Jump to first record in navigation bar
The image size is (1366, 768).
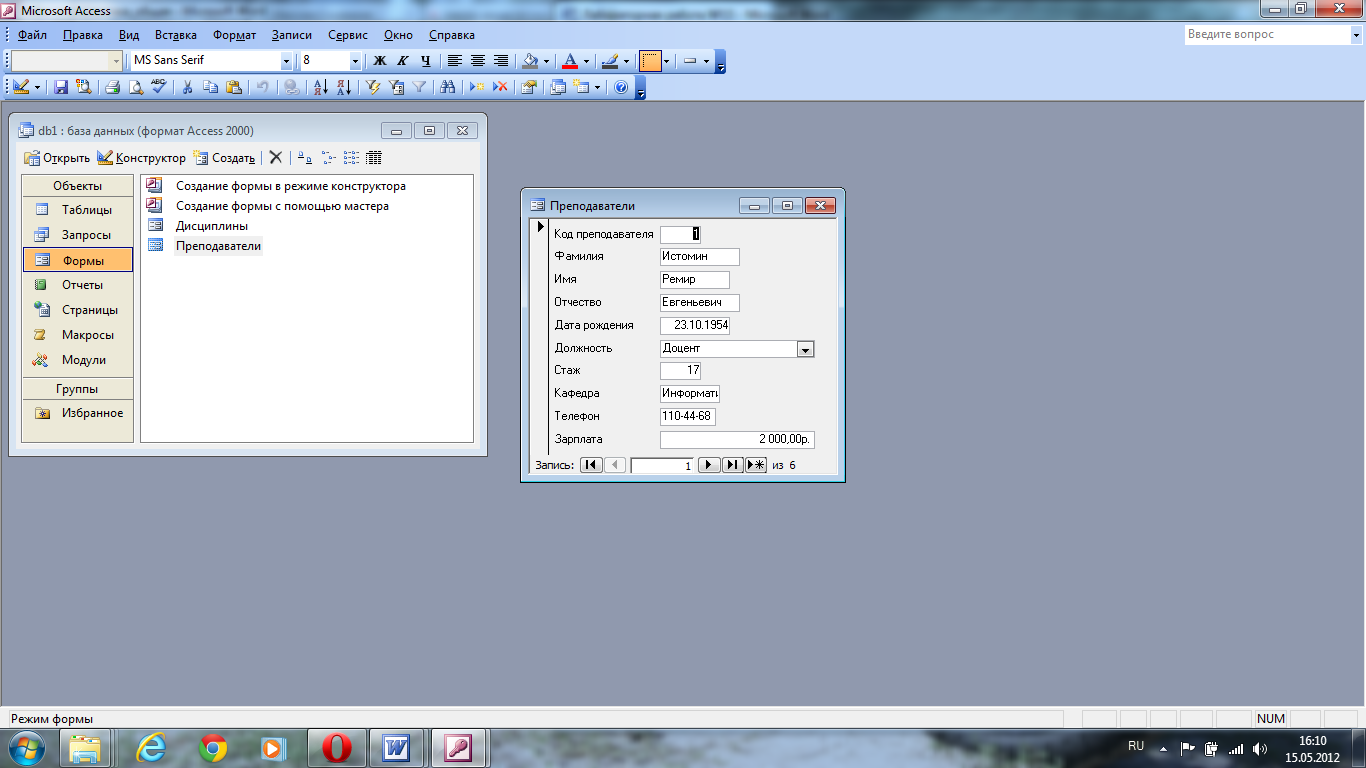(x=591, y=465)
